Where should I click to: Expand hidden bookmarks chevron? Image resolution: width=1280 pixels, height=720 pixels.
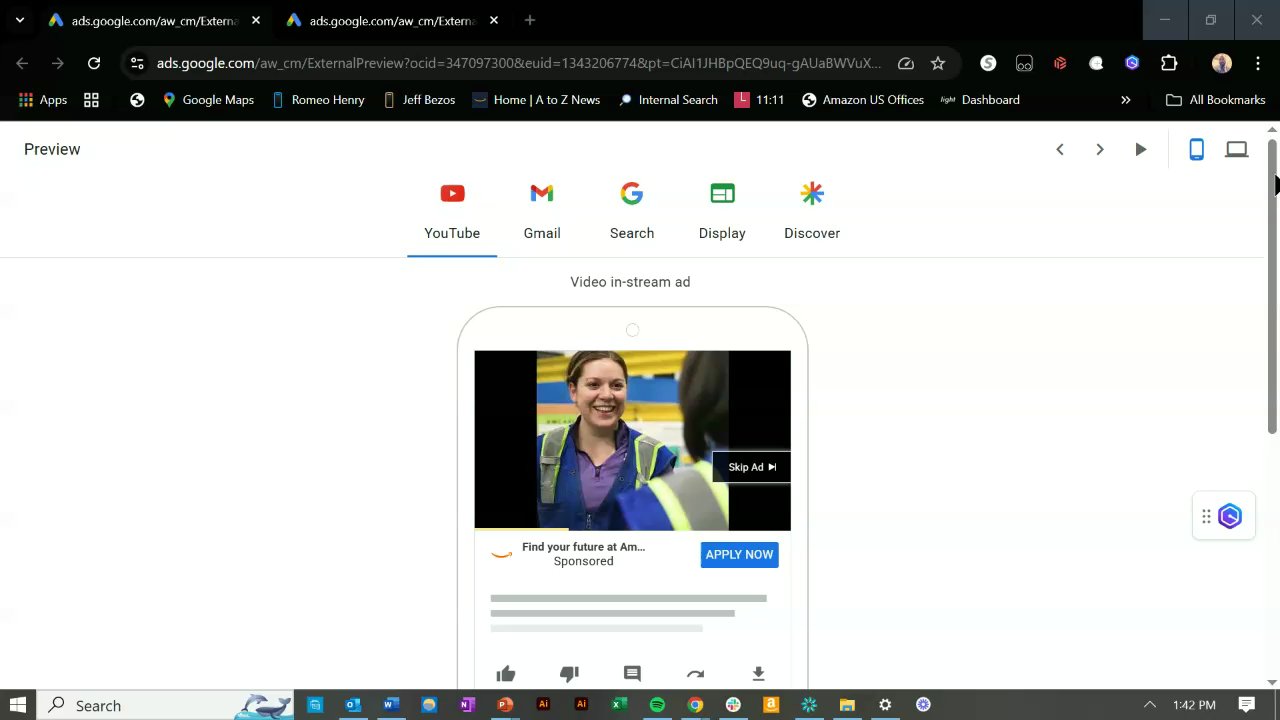point(1126,100)
